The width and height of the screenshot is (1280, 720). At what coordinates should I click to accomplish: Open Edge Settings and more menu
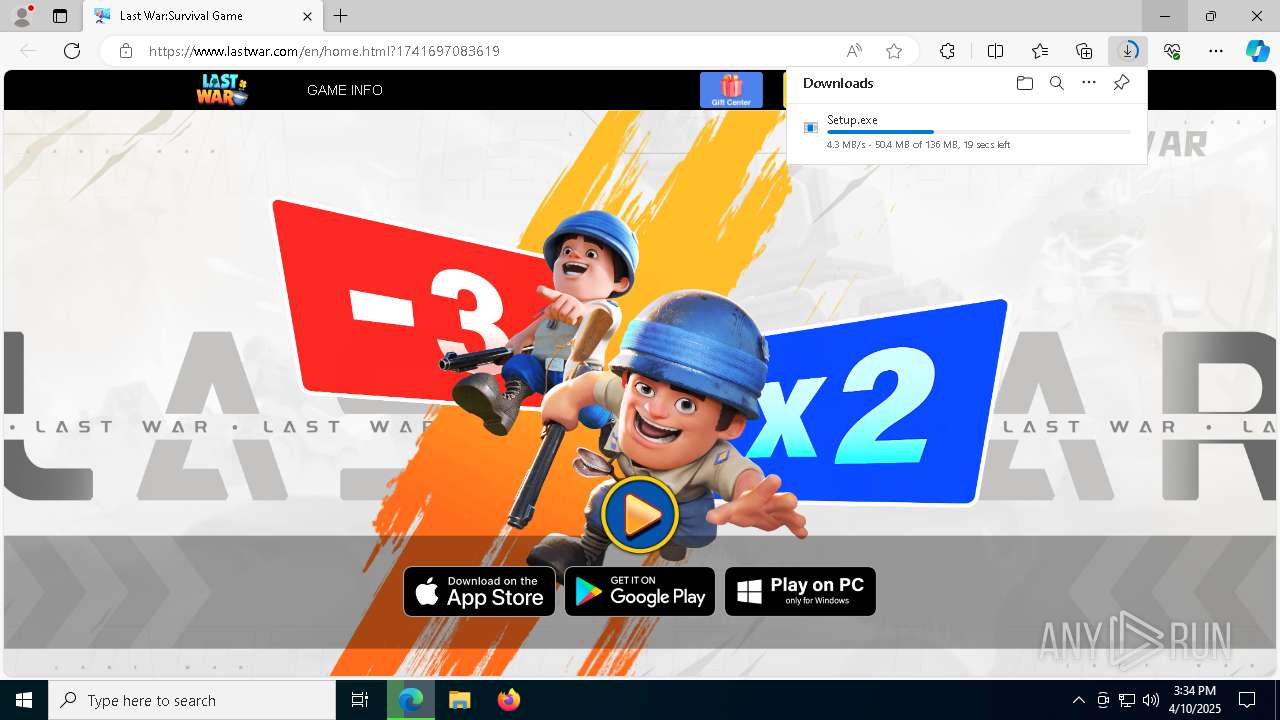tap(1216, 51)
